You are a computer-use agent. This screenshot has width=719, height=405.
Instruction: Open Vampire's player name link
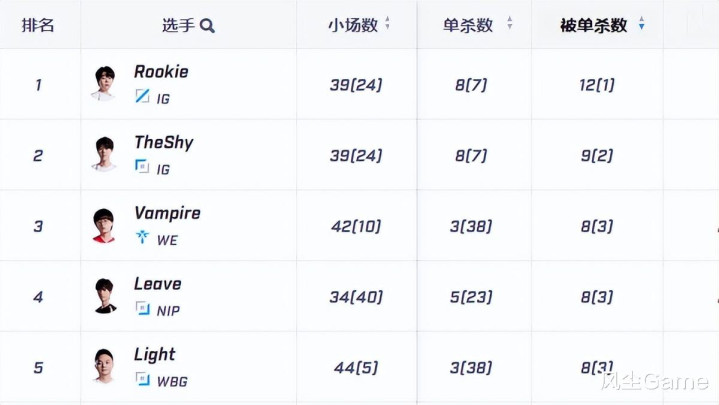click(x=167, y=213)
